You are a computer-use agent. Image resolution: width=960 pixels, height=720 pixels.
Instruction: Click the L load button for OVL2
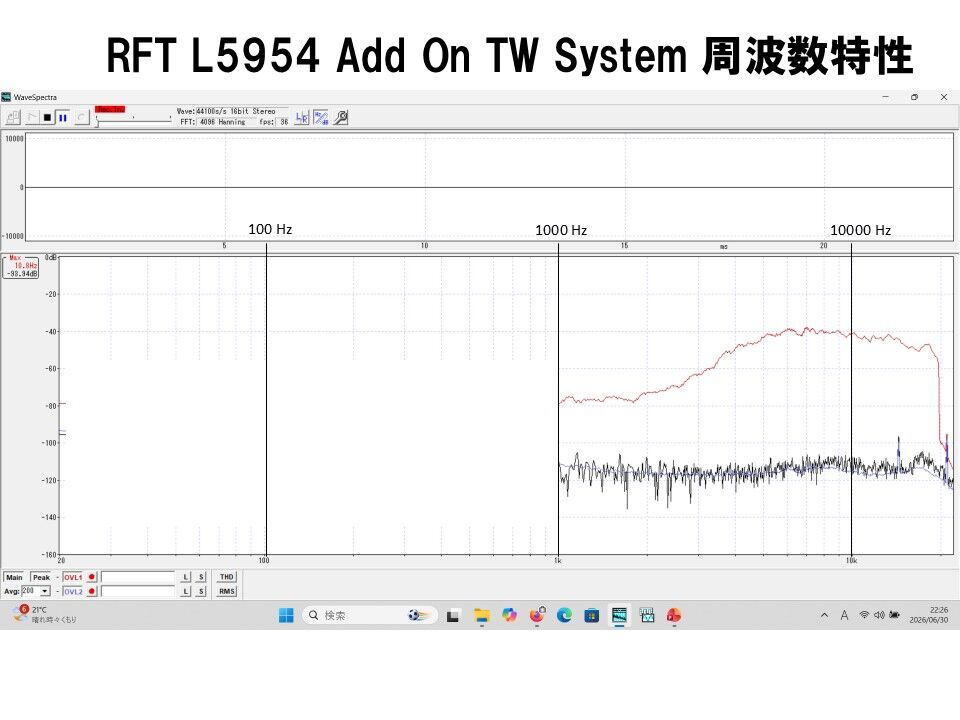pos(186,591)
